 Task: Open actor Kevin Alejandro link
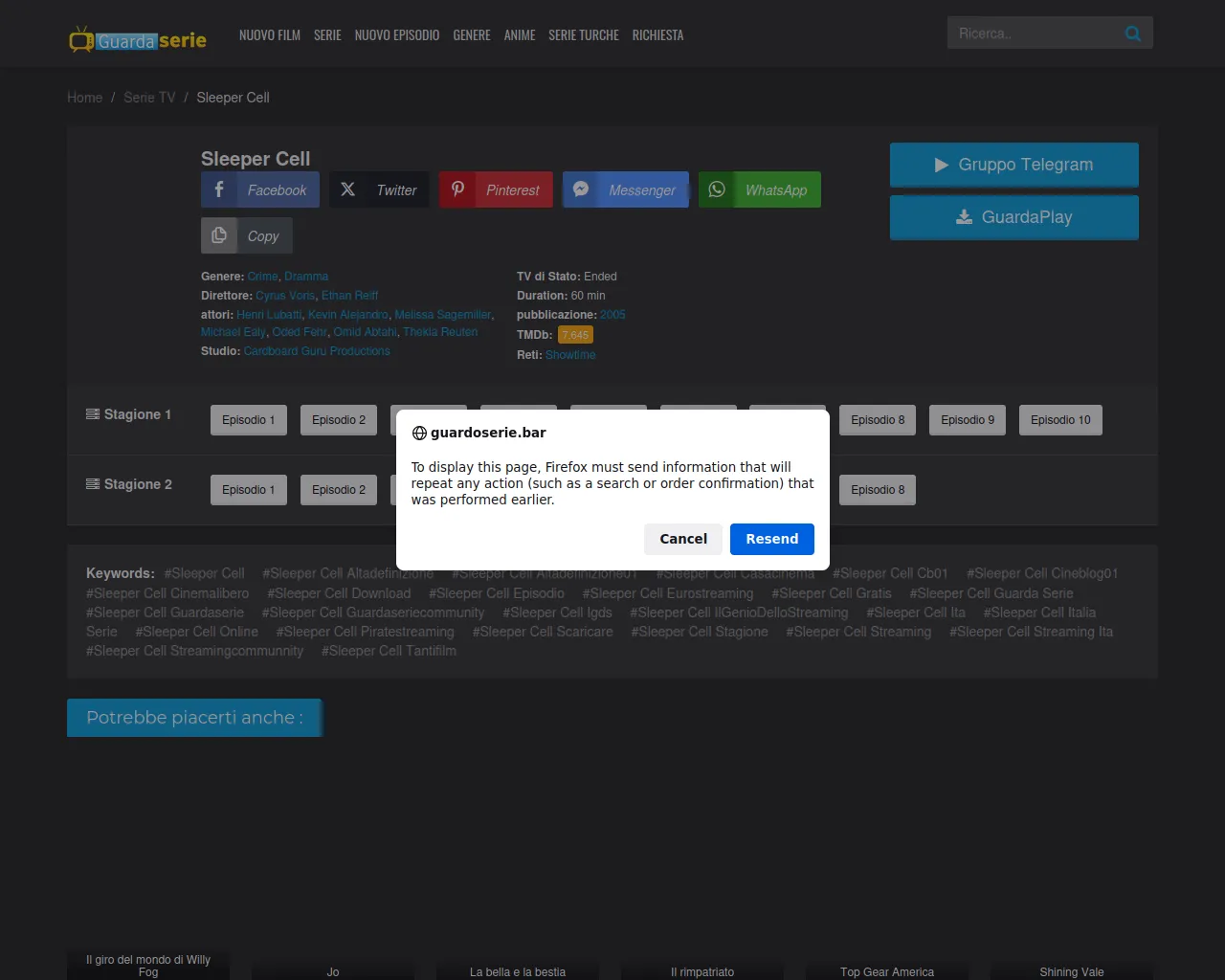pos(348,315)
